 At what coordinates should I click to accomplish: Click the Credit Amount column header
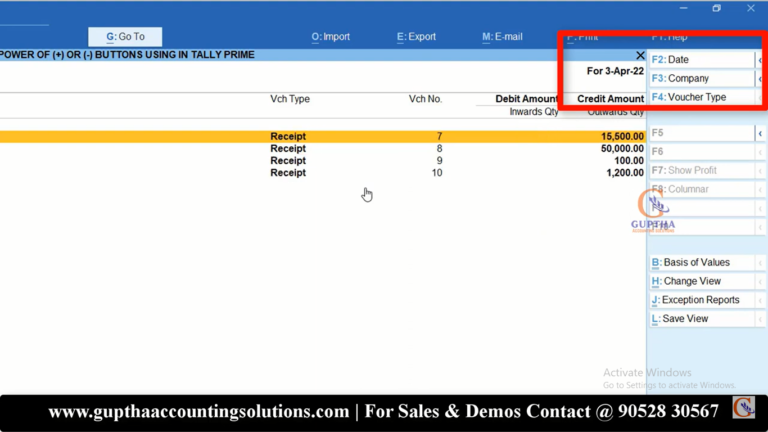tap(610, 99)
